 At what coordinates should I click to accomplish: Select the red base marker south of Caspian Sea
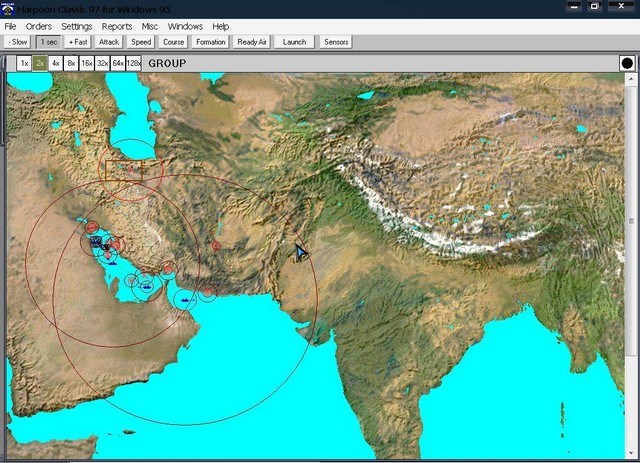click(x=129, y=170)
